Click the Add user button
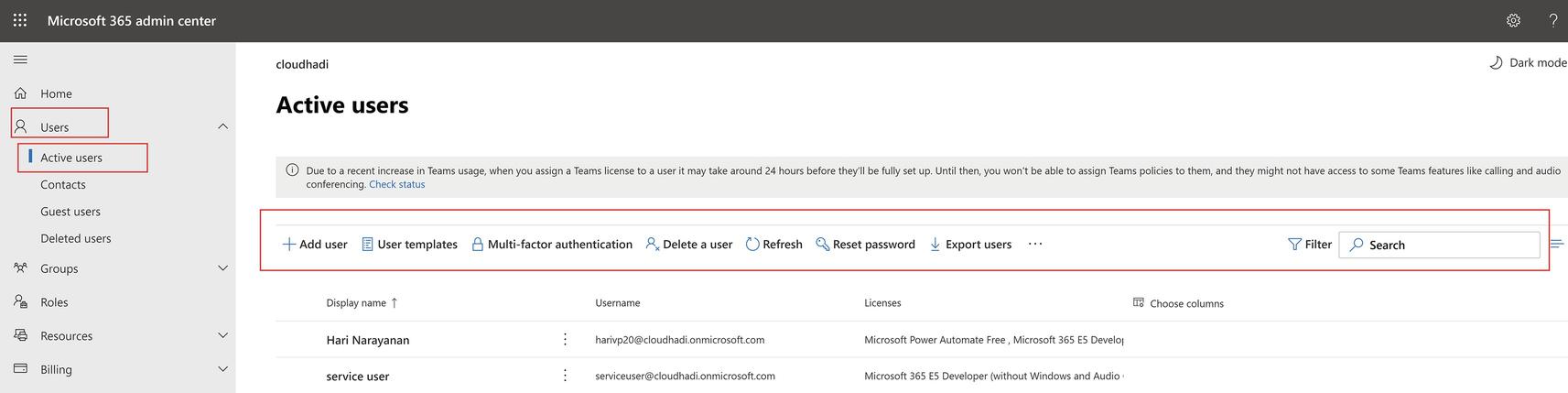The height and width of the screenshot is (393, 1568). (315, 245)
